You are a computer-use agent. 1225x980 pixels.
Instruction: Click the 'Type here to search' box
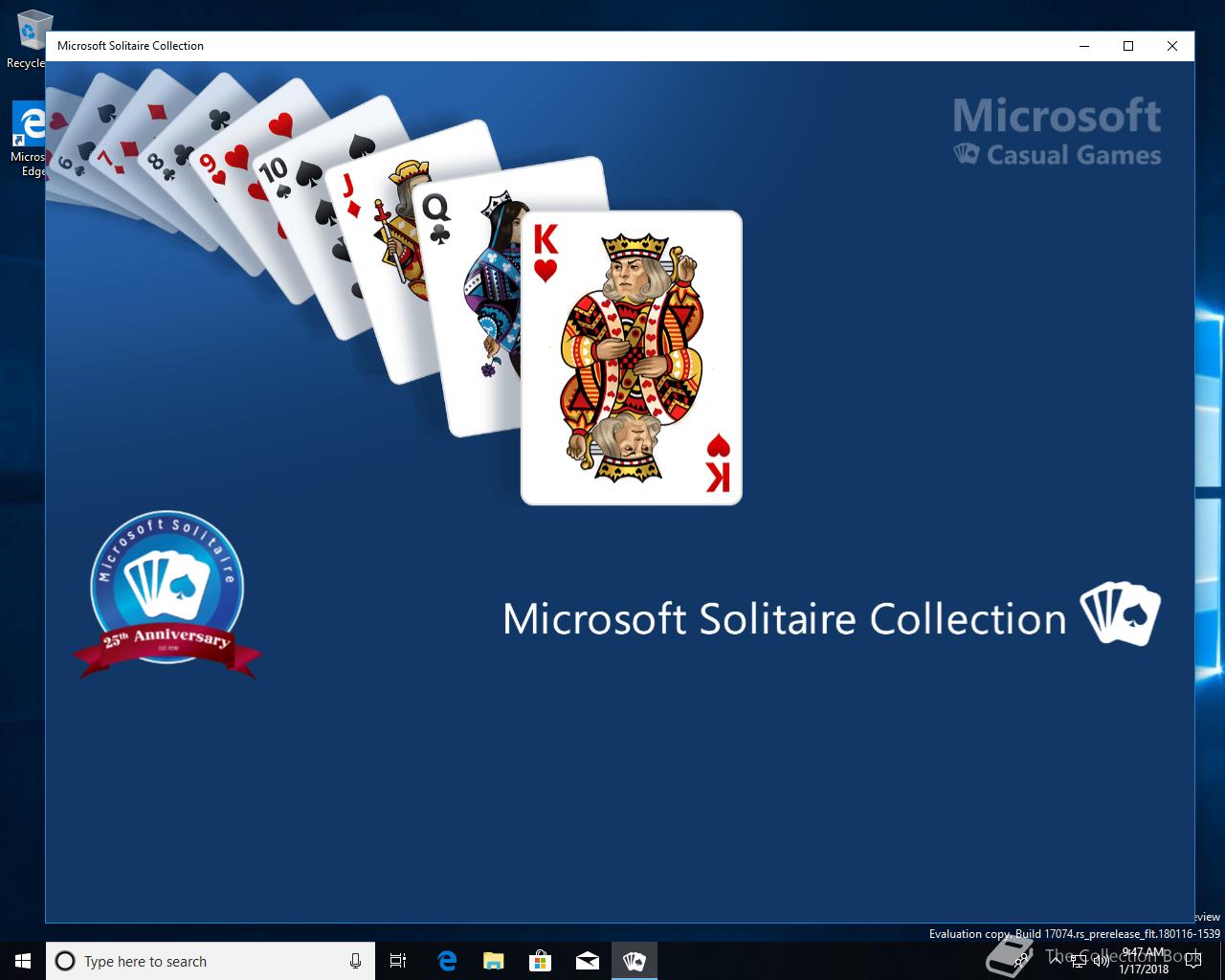pyautogui.click(x=211, y=961)
